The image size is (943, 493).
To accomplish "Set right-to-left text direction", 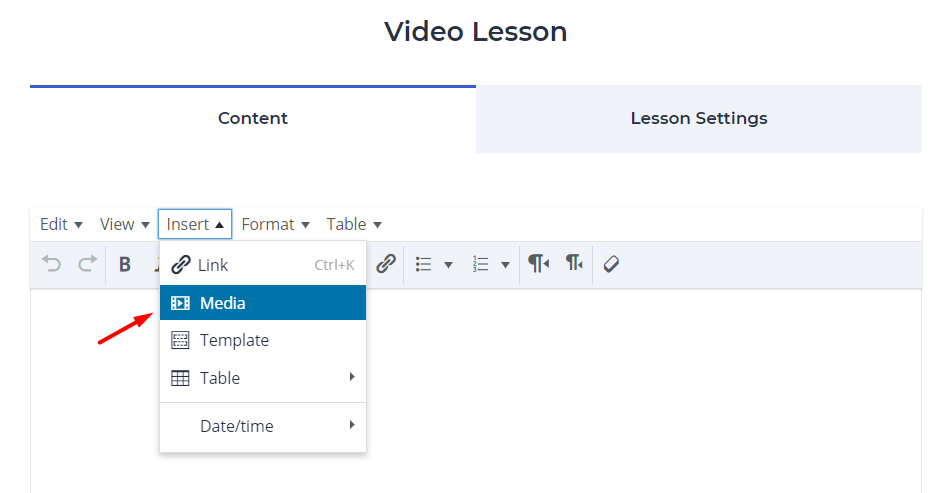I will [x=575, y=264].
